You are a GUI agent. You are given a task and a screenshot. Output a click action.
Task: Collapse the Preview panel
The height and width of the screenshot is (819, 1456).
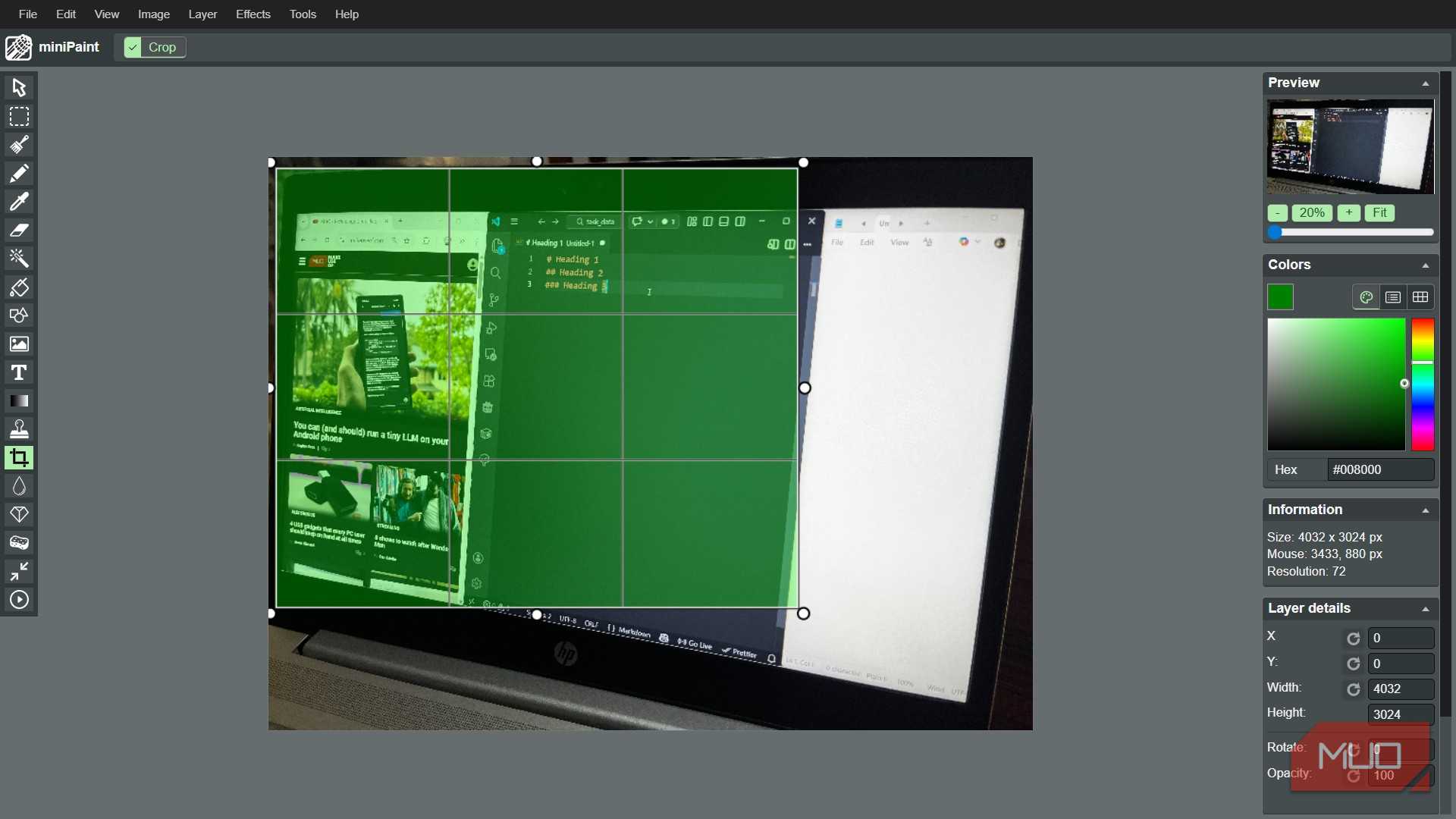tap(1425, 83)
